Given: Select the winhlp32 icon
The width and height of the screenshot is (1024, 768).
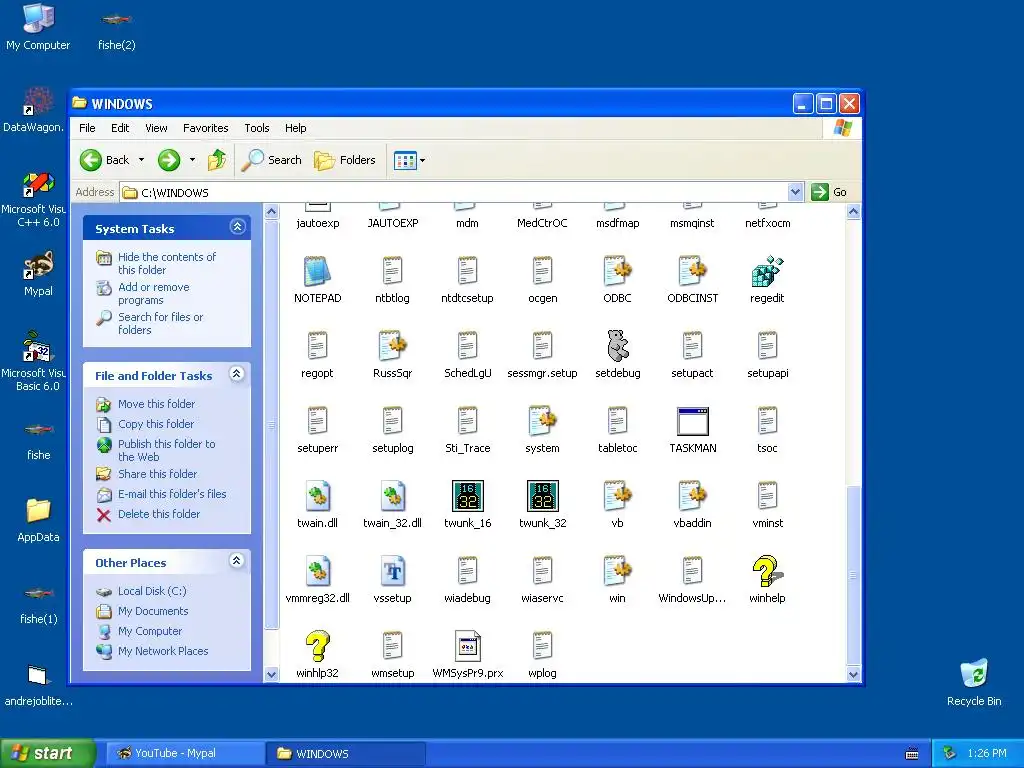Looking at the screenshot, I should point(317,646).
